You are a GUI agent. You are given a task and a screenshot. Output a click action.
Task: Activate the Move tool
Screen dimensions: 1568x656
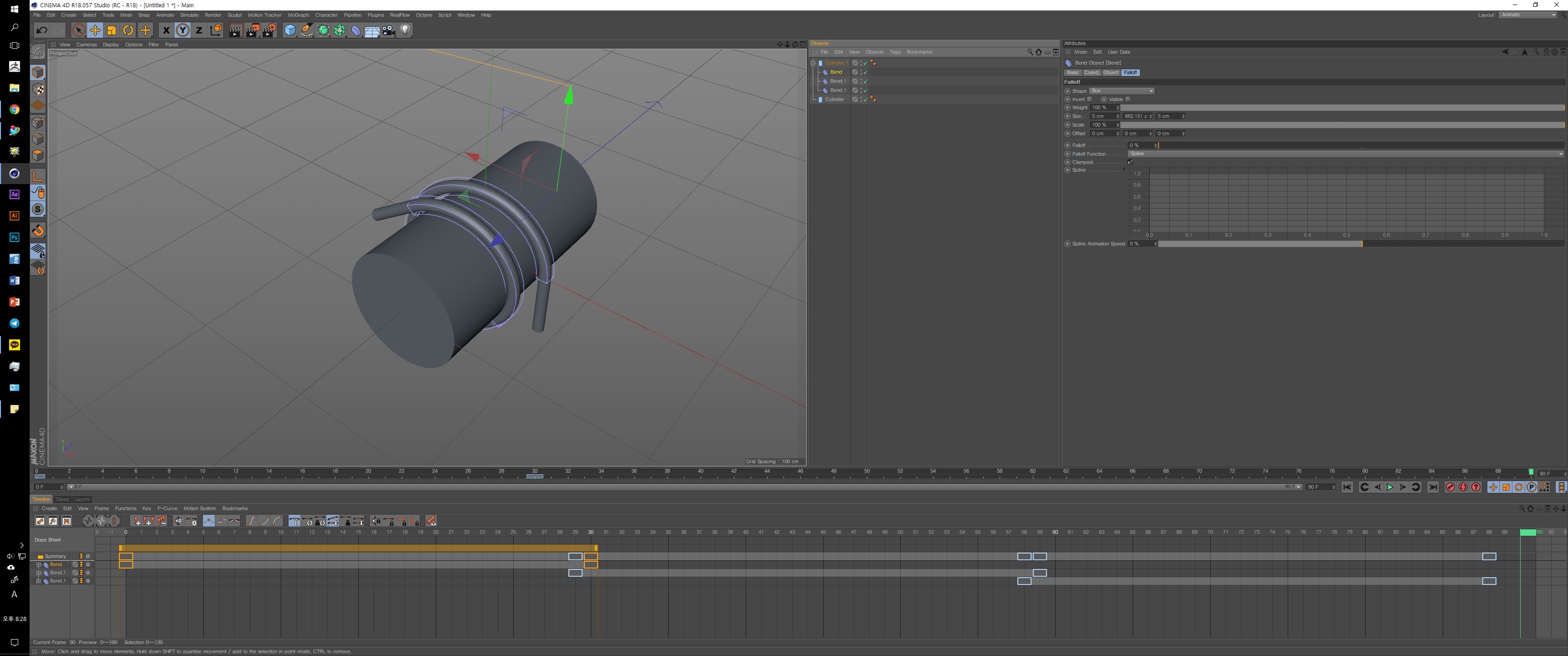coord(95,31)
